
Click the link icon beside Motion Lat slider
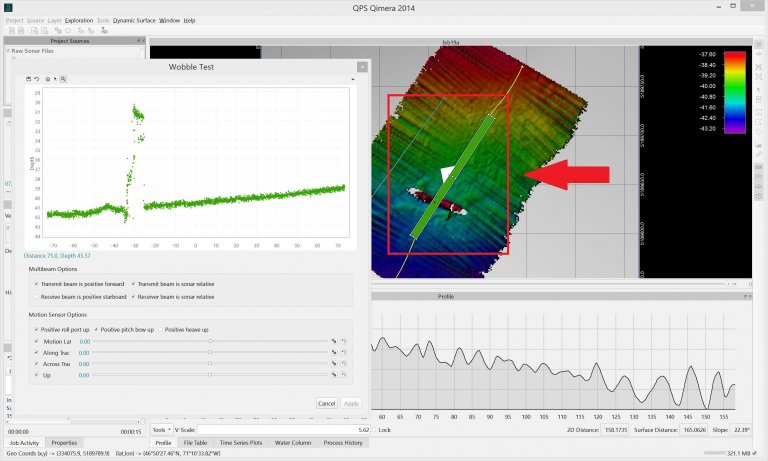click(x=334, y=341)
